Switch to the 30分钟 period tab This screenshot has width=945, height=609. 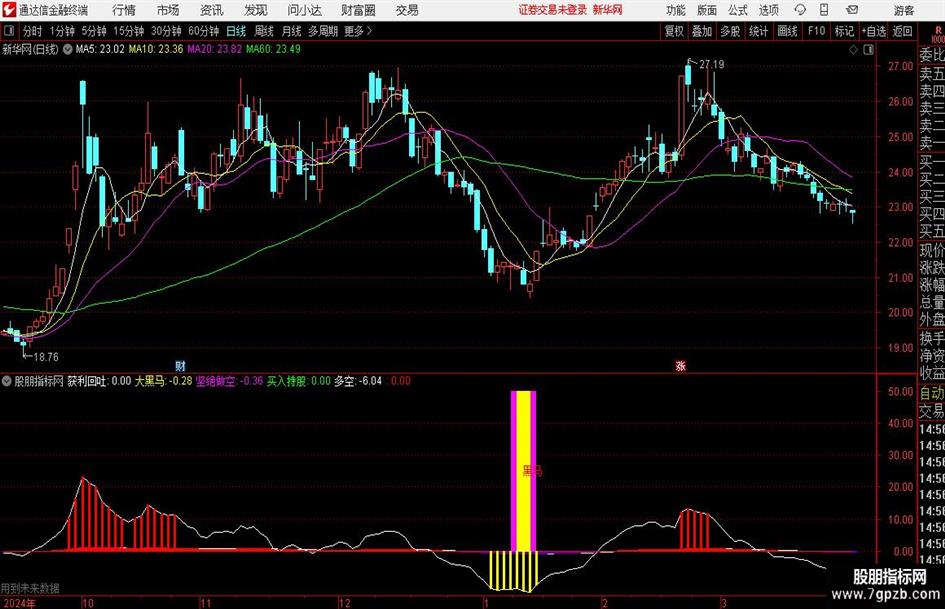click(x=166, y=31)
